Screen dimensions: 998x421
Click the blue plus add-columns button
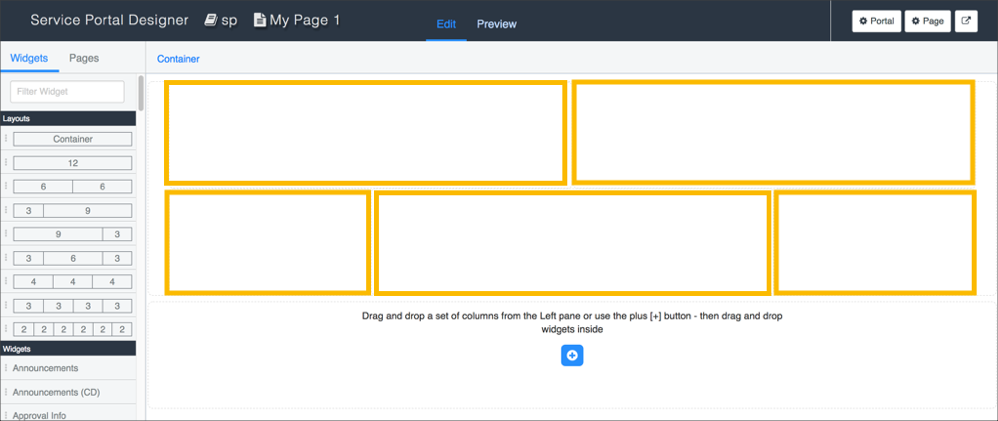click(572, 355)
